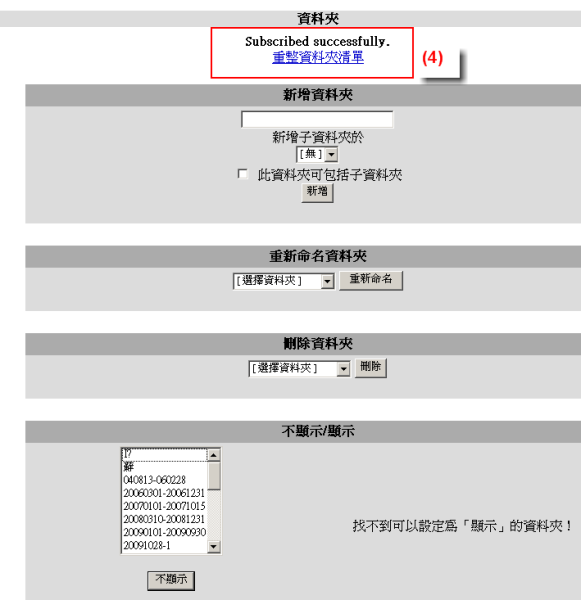The height and width of the screenshot is (600, 581).
Task: Select folder 20091028-1 in the list
Action: click(x=165, y=545)
